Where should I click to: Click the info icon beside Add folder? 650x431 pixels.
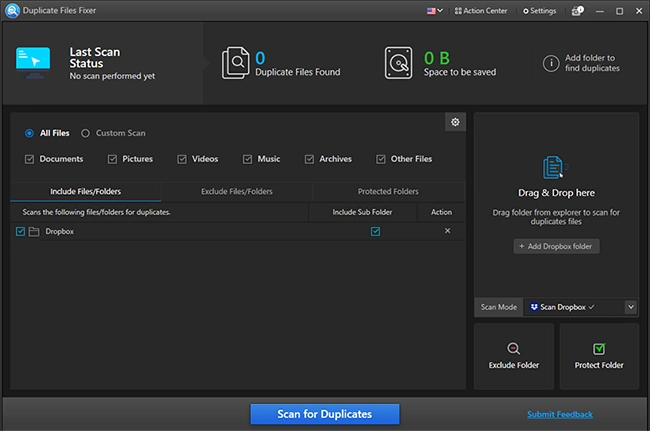tap(551, 63)
